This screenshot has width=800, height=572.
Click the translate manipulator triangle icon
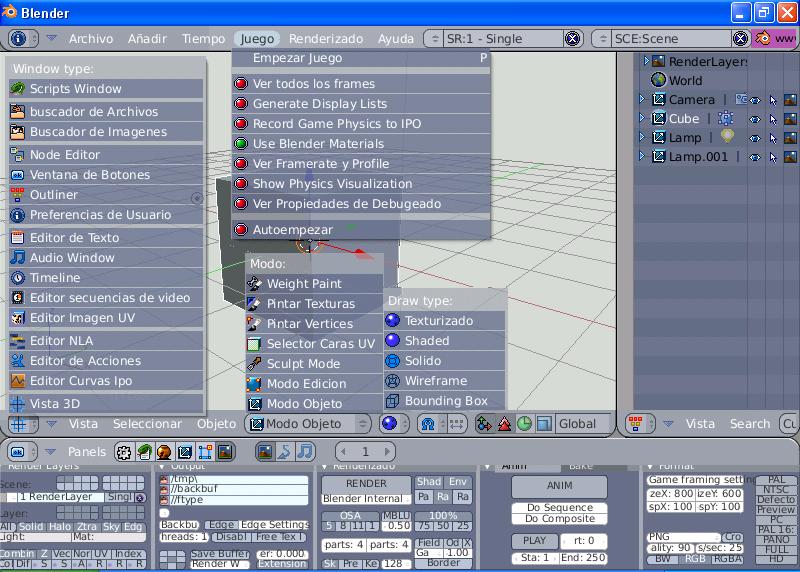[505, 424]
